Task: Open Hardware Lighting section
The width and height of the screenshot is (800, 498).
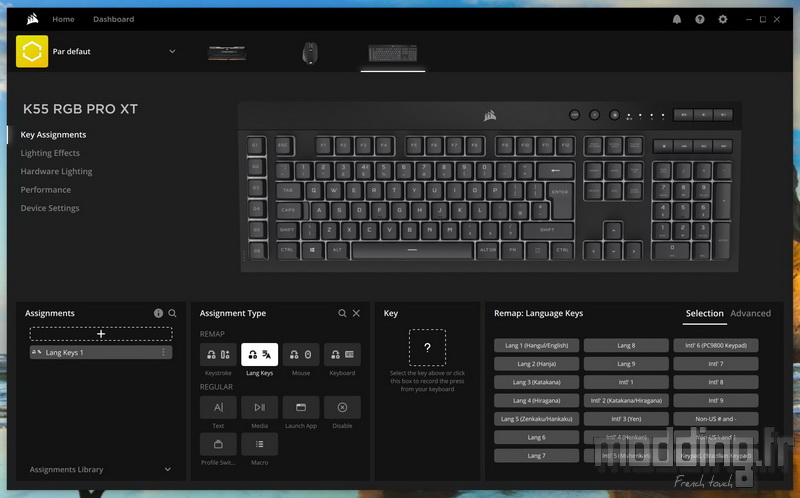Action: point(56,171)
